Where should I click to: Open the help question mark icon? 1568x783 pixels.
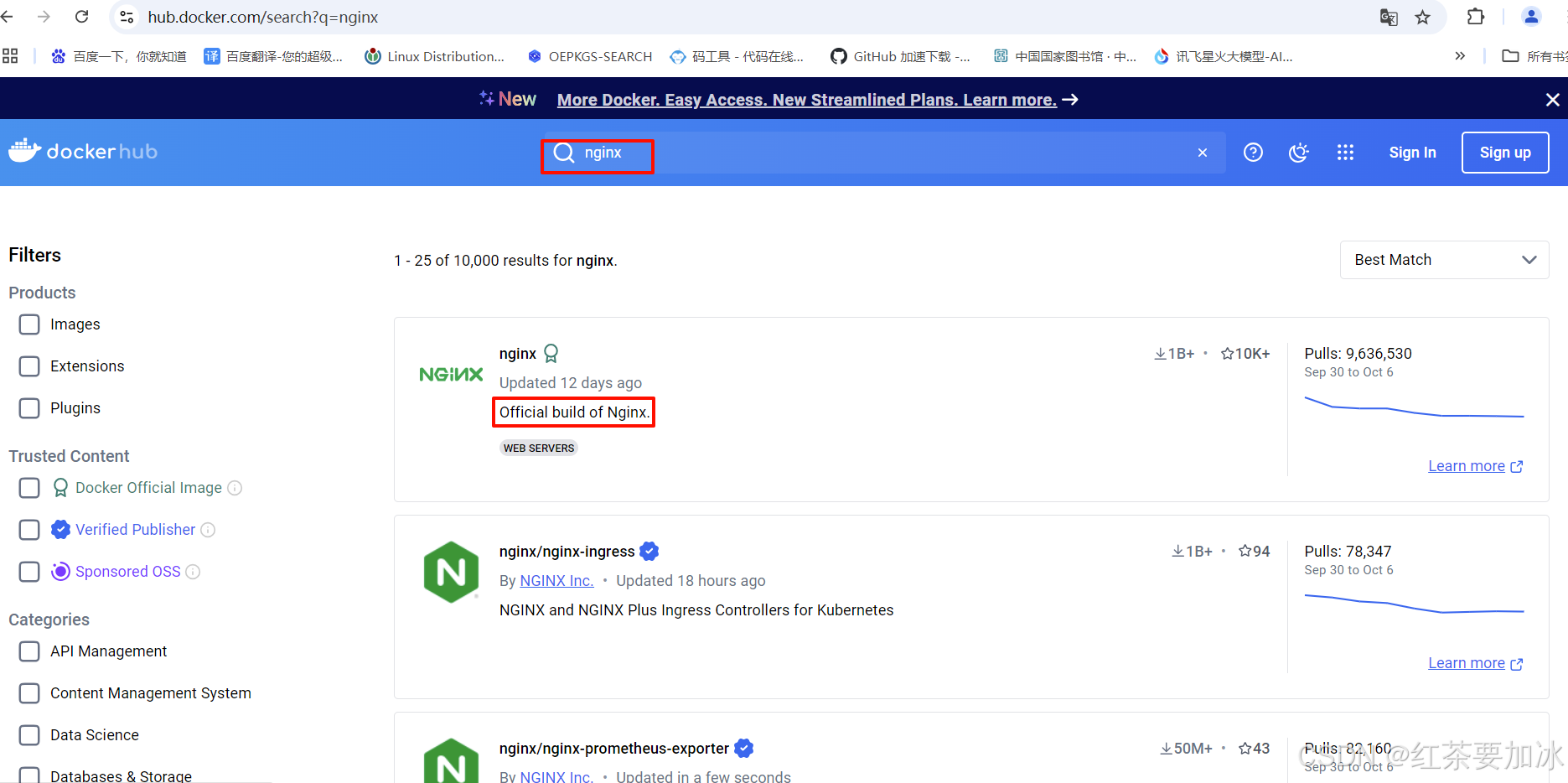click(1253, 153)
